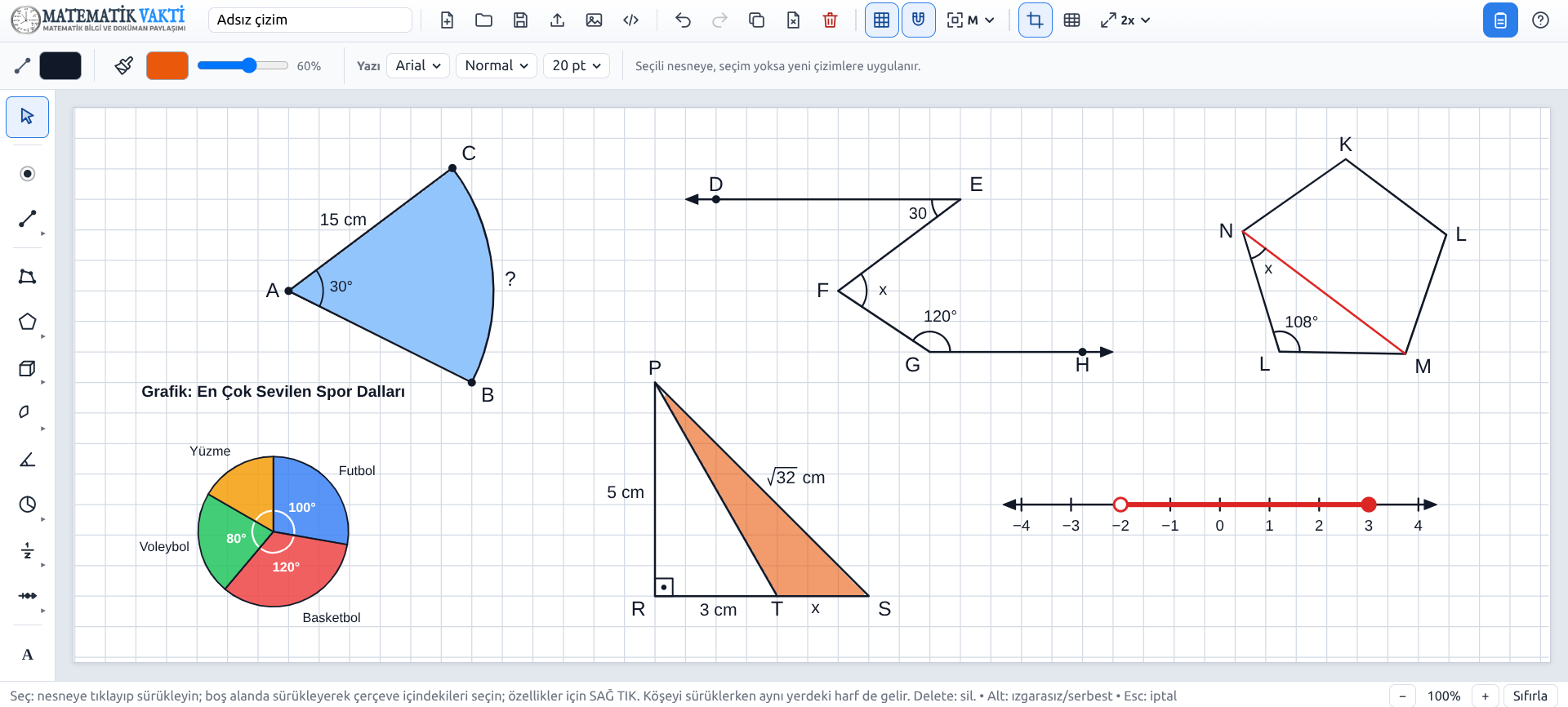This screenshot has width=1568, height=707.
Task: Click the black stroke color swatch
Action: [x=60, y=66]
